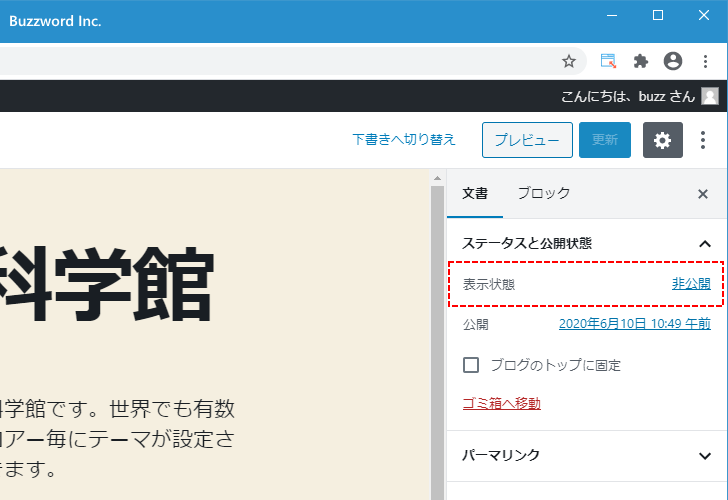Open the publish date 2020年6月10日 link
This screenshot has width=728, height=500.
click(635, 324)
